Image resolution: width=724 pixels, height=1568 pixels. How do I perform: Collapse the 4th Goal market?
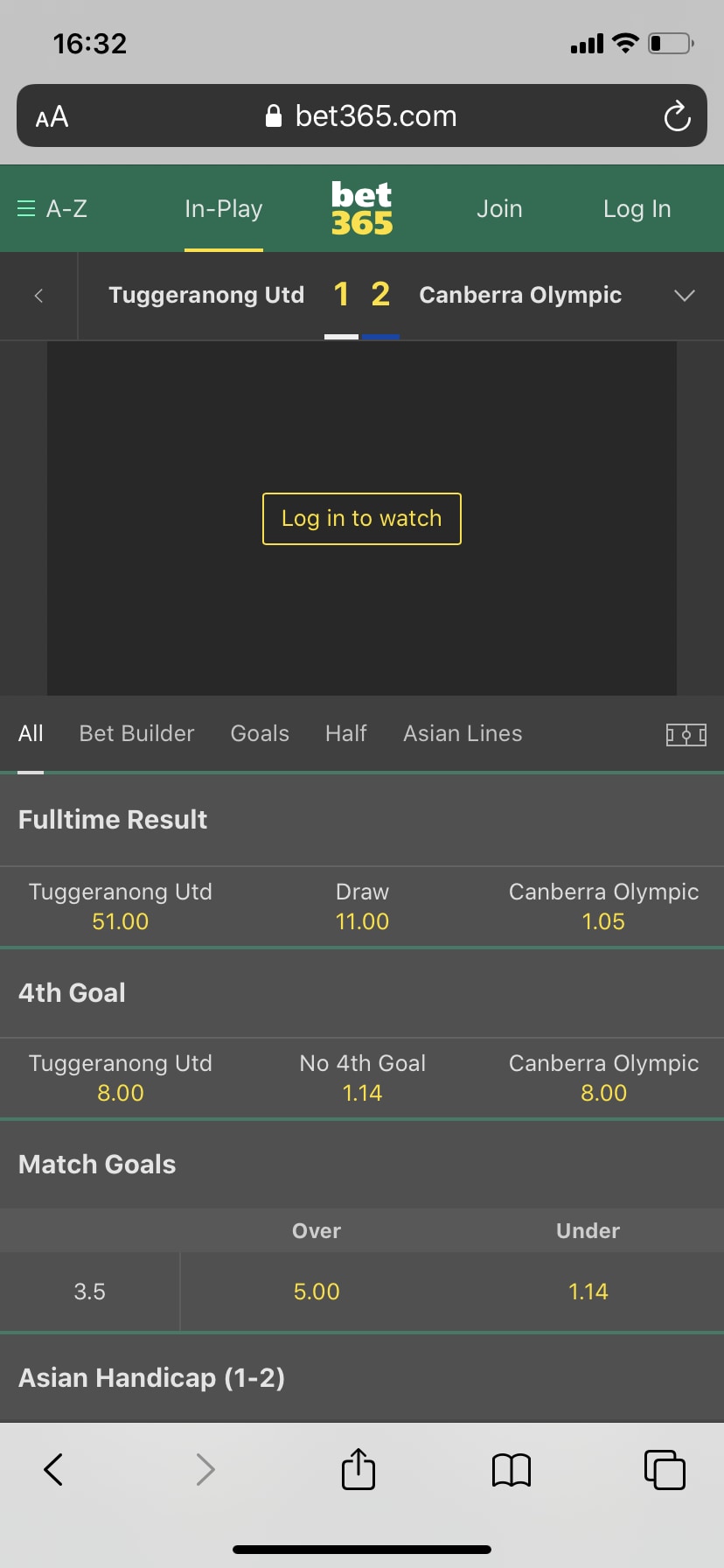[362, 993]
